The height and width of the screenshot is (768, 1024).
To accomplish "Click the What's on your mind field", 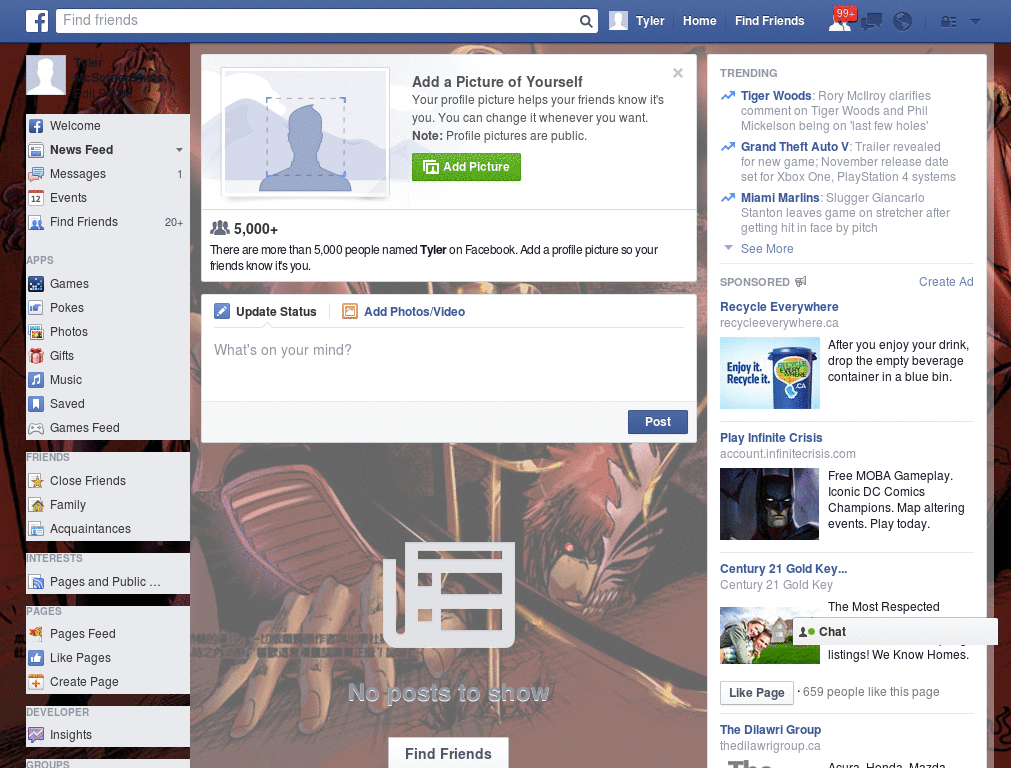I will [449, 364].
